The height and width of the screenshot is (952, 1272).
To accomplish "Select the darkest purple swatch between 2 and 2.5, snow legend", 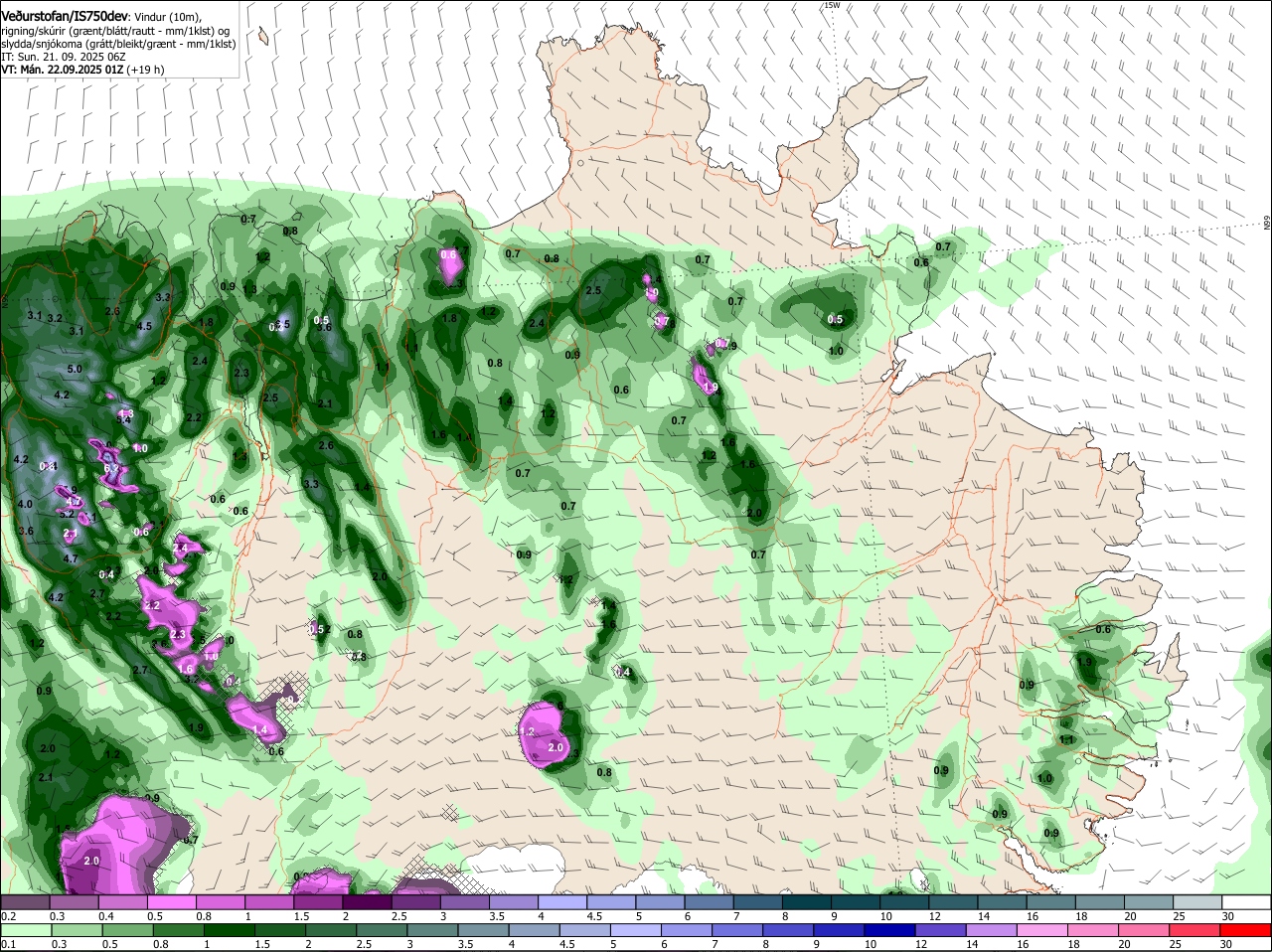I will click(x=367, y=902).
